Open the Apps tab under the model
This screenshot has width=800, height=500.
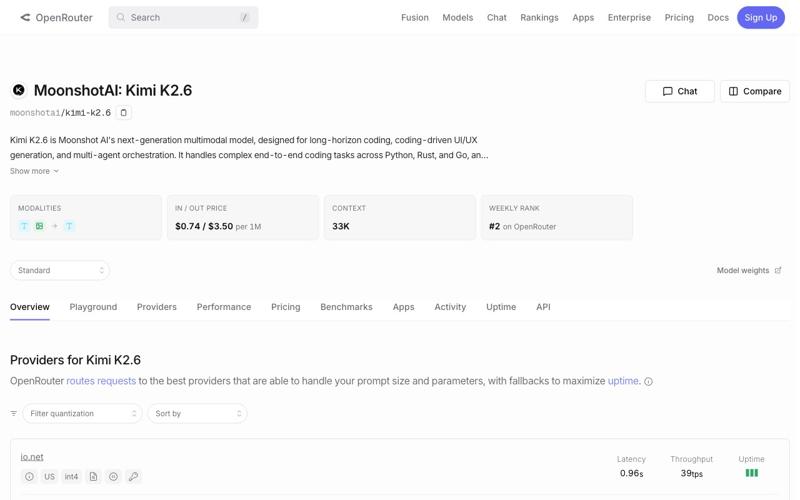coord(404,307)
